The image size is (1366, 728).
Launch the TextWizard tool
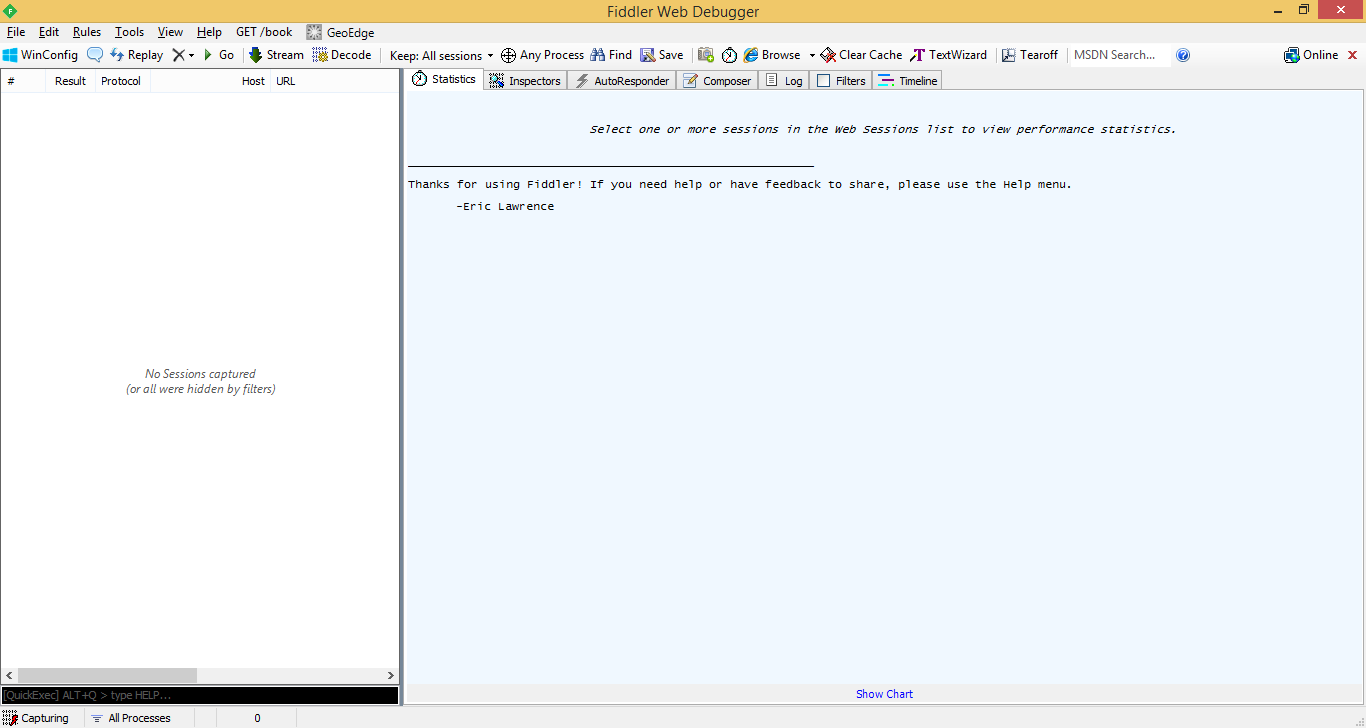tap(948, 55)
